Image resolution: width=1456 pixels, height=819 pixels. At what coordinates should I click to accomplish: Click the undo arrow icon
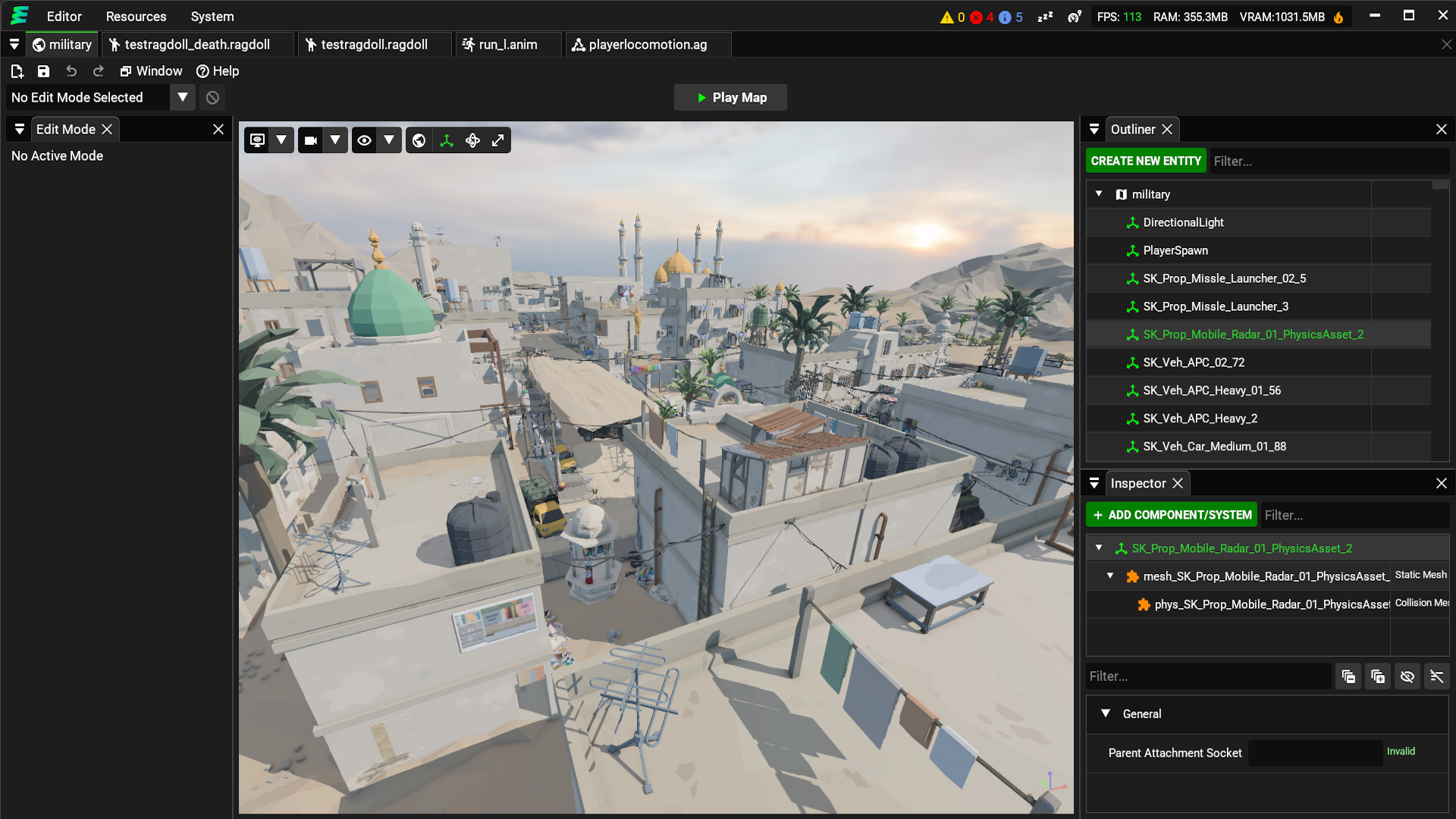pyautogui.click(x=71, y=71)
